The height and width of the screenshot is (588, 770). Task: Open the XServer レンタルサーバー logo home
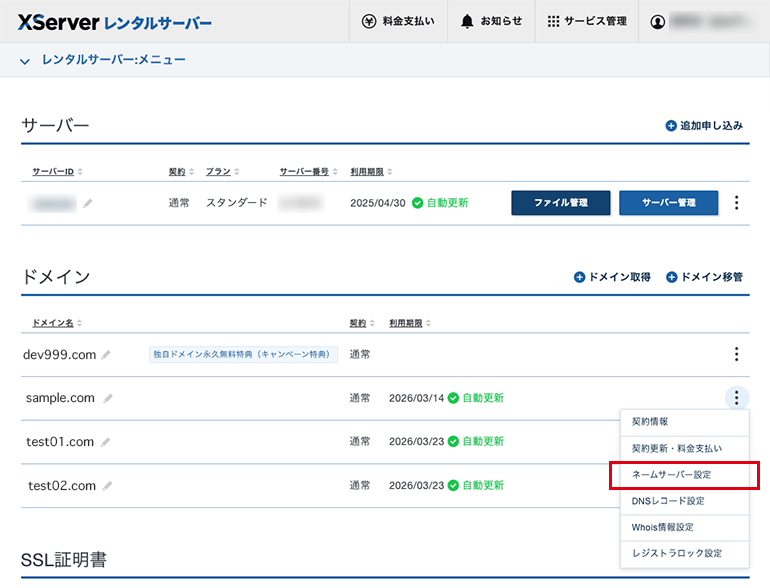(x=114, y=23)
